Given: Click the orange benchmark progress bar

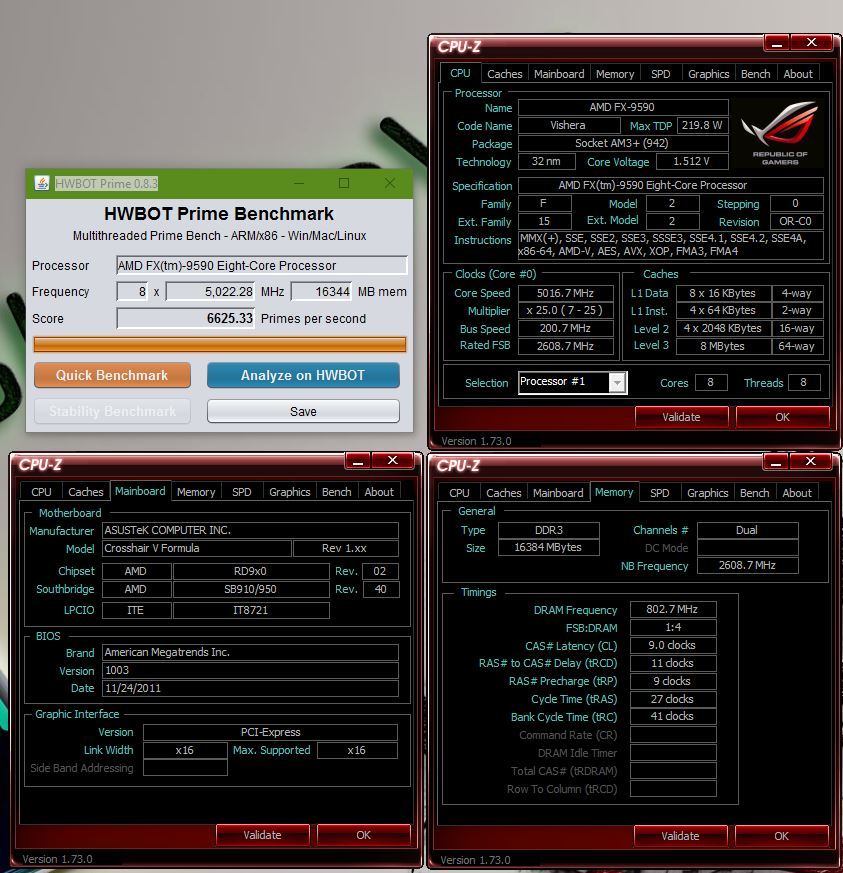Looking at the screenshot, I should click(x=220, y=345).
